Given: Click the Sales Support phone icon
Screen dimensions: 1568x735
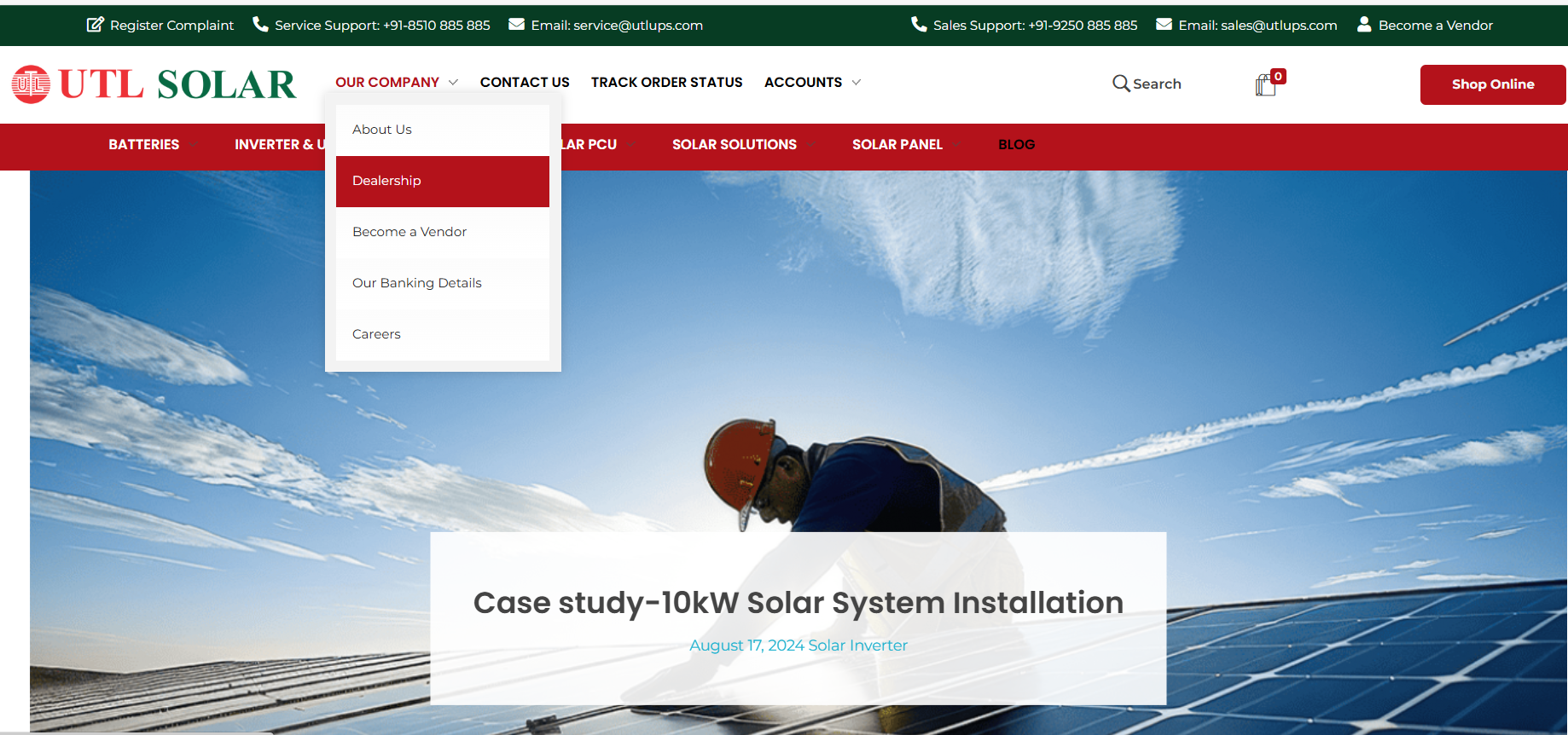Looking at the screenshot, I should [x=919, y=24].
